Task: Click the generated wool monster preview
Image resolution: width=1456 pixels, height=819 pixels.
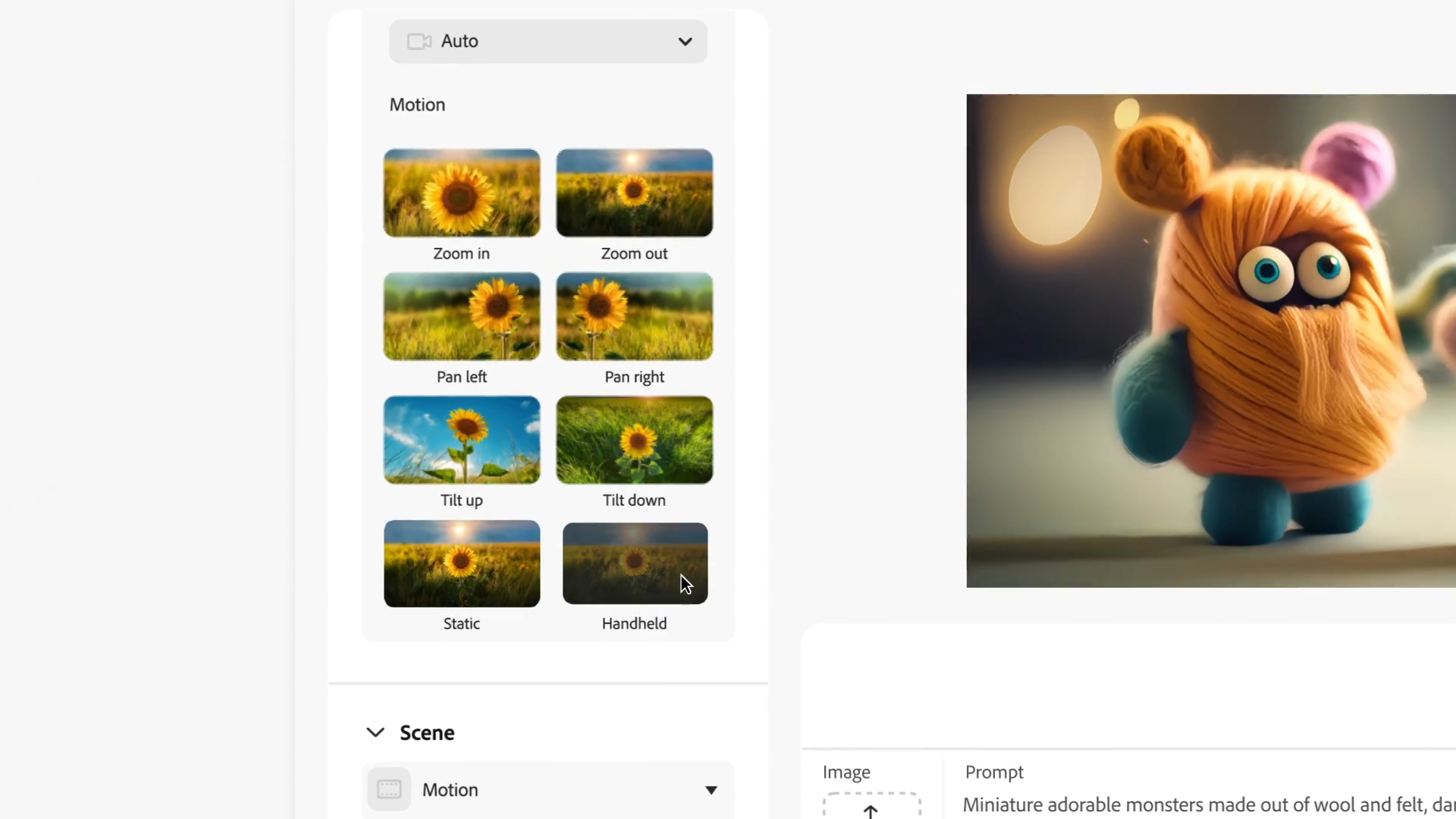Action: (1210, 340)
